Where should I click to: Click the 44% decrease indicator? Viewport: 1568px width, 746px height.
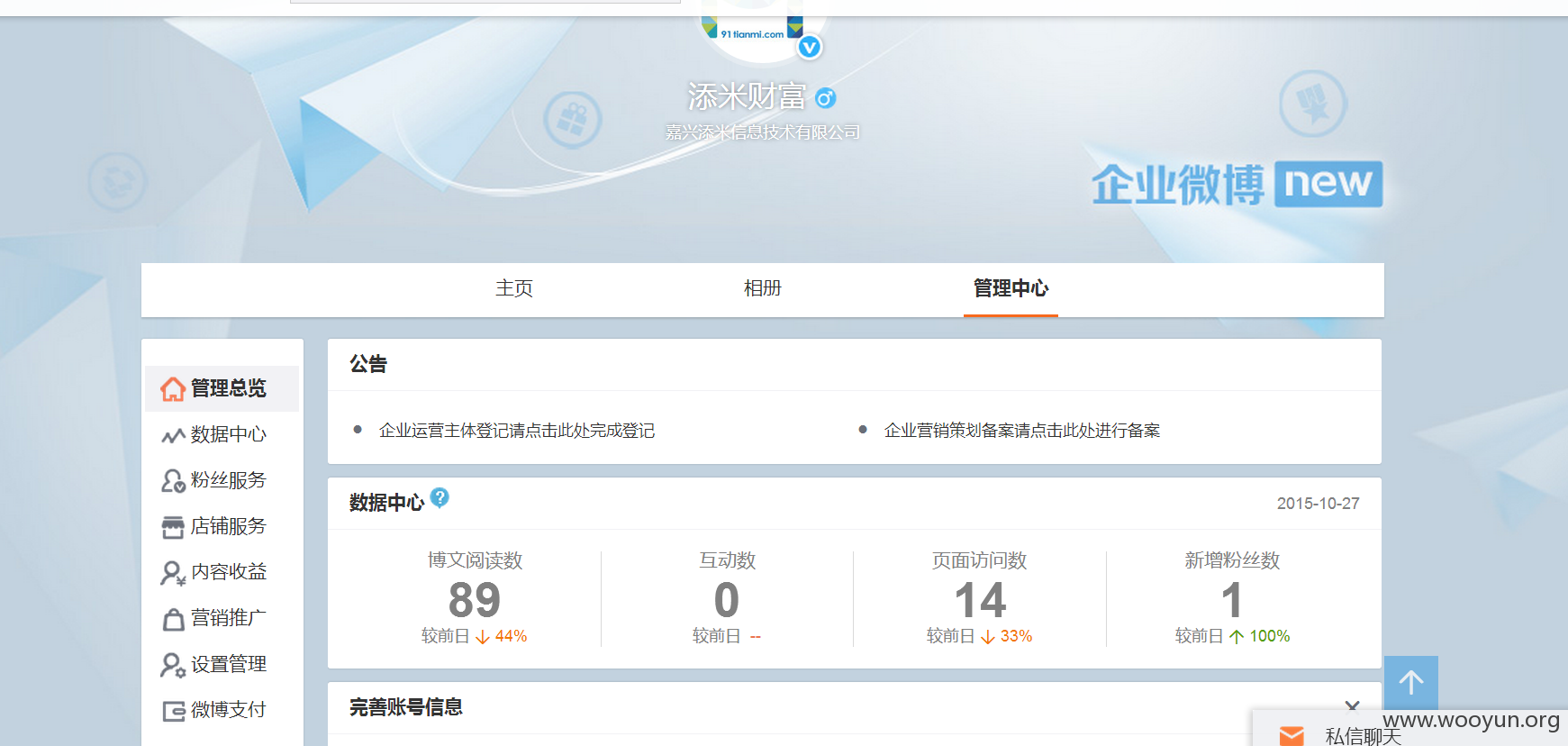click(x=501, y=636)
